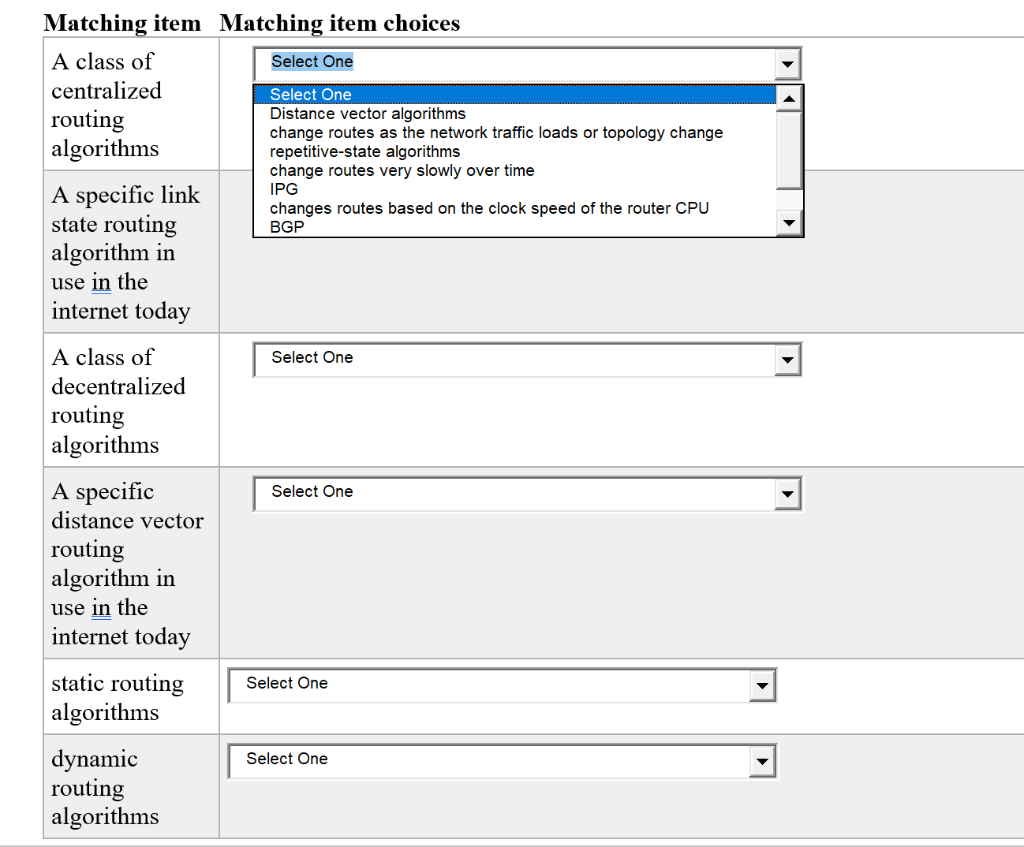Click the 'Matching item' column header

(122, 24)
